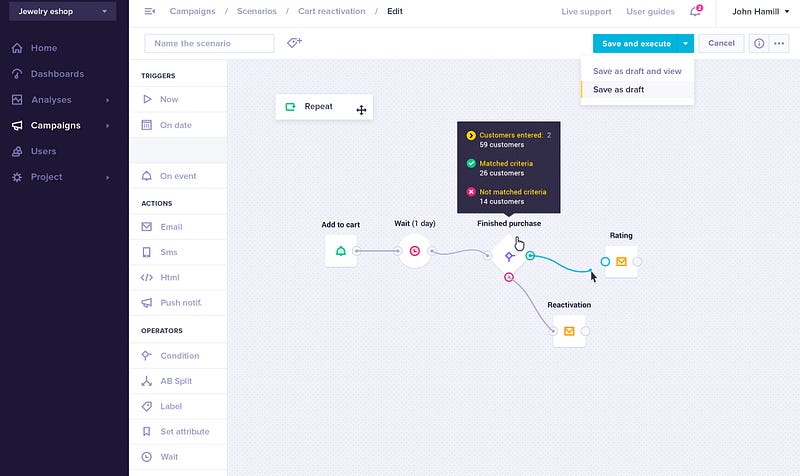Pick the AB Split operator
Viewport: 800px width, 476px height.
pos(178,381)
